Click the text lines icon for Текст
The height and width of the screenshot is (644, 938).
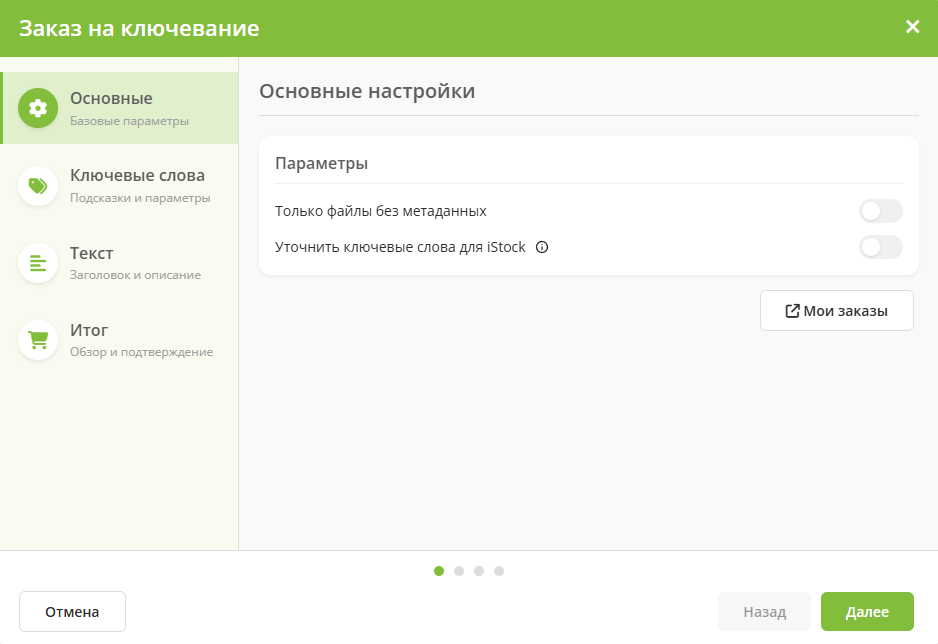pyautogui.click(x=38, y=263)
